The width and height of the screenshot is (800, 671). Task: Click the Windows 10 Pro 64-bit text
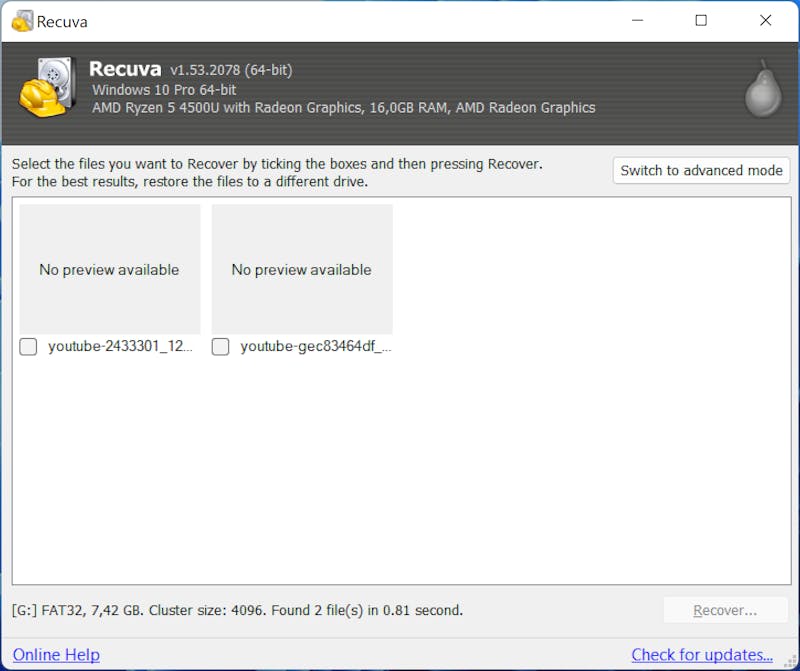coord(164,90)
